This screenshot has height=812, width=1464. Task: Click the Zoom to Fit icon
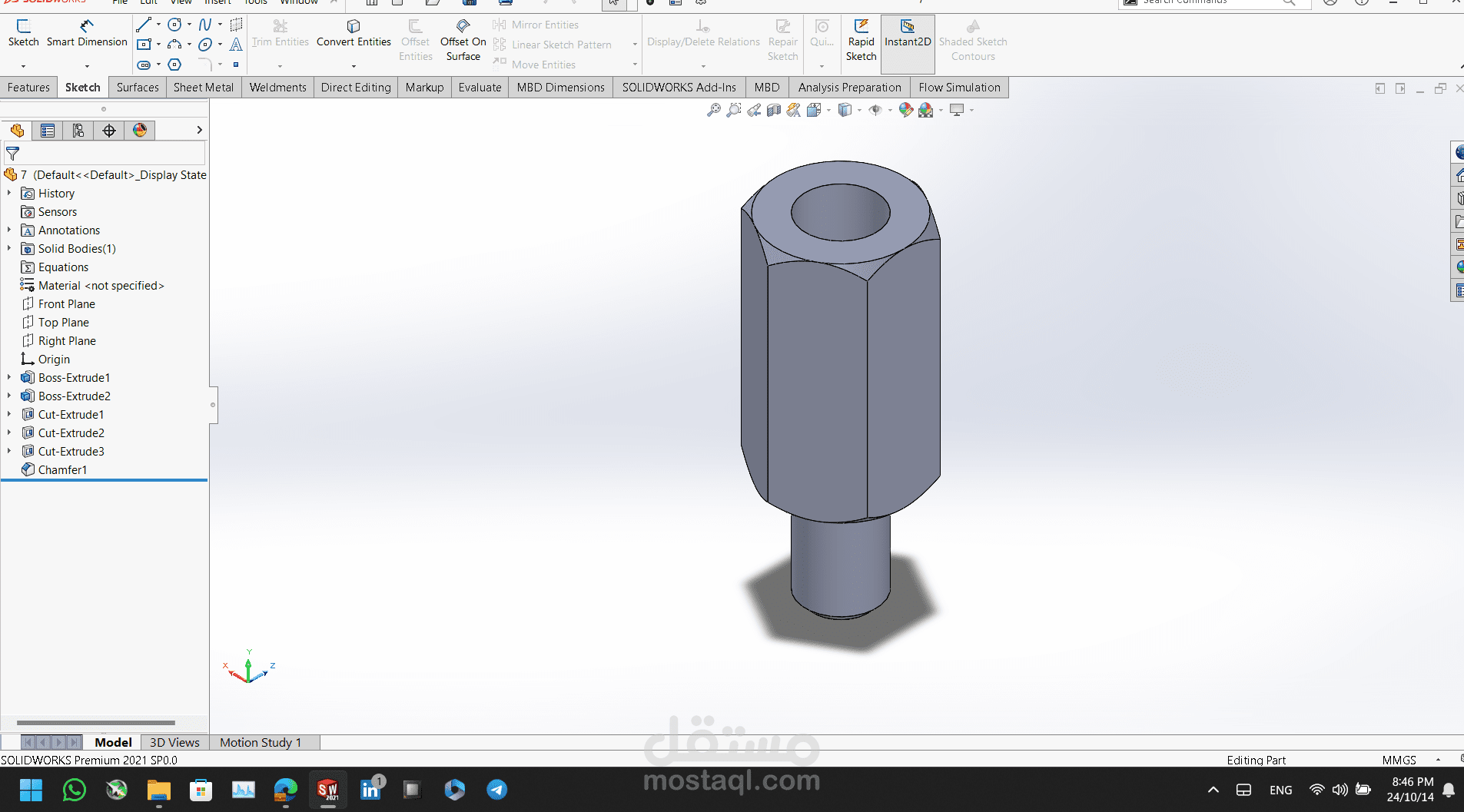(714, 110)
